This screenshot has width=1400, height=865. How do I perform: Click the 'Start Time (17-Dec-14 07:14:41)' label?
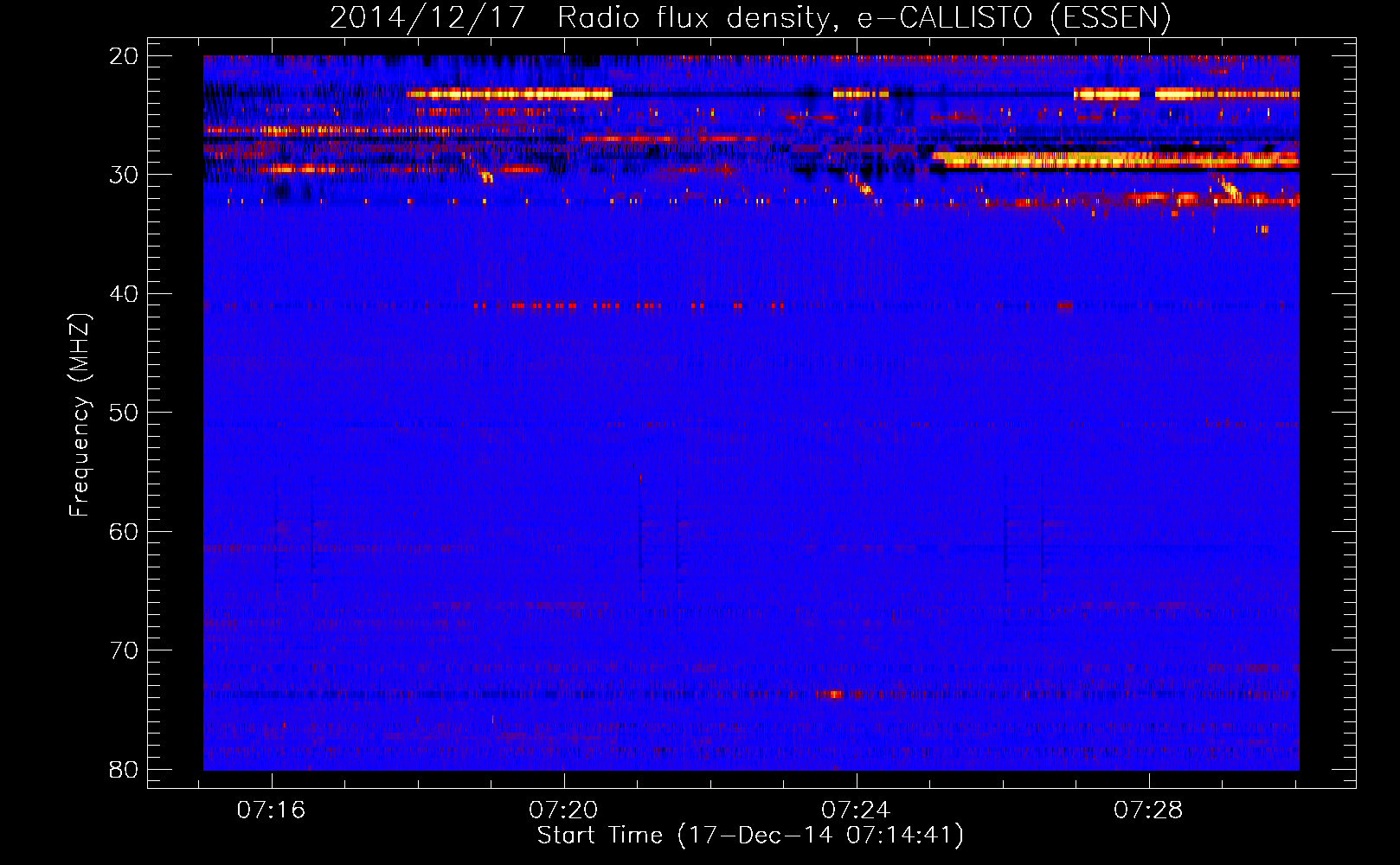click(750, 836)
